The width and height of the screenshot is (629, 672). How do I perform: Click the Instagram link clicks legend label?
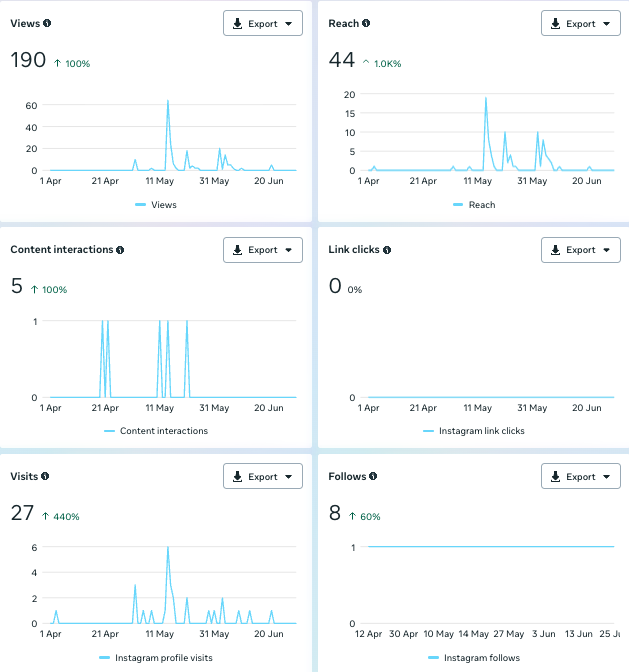[x=481, y=431]
